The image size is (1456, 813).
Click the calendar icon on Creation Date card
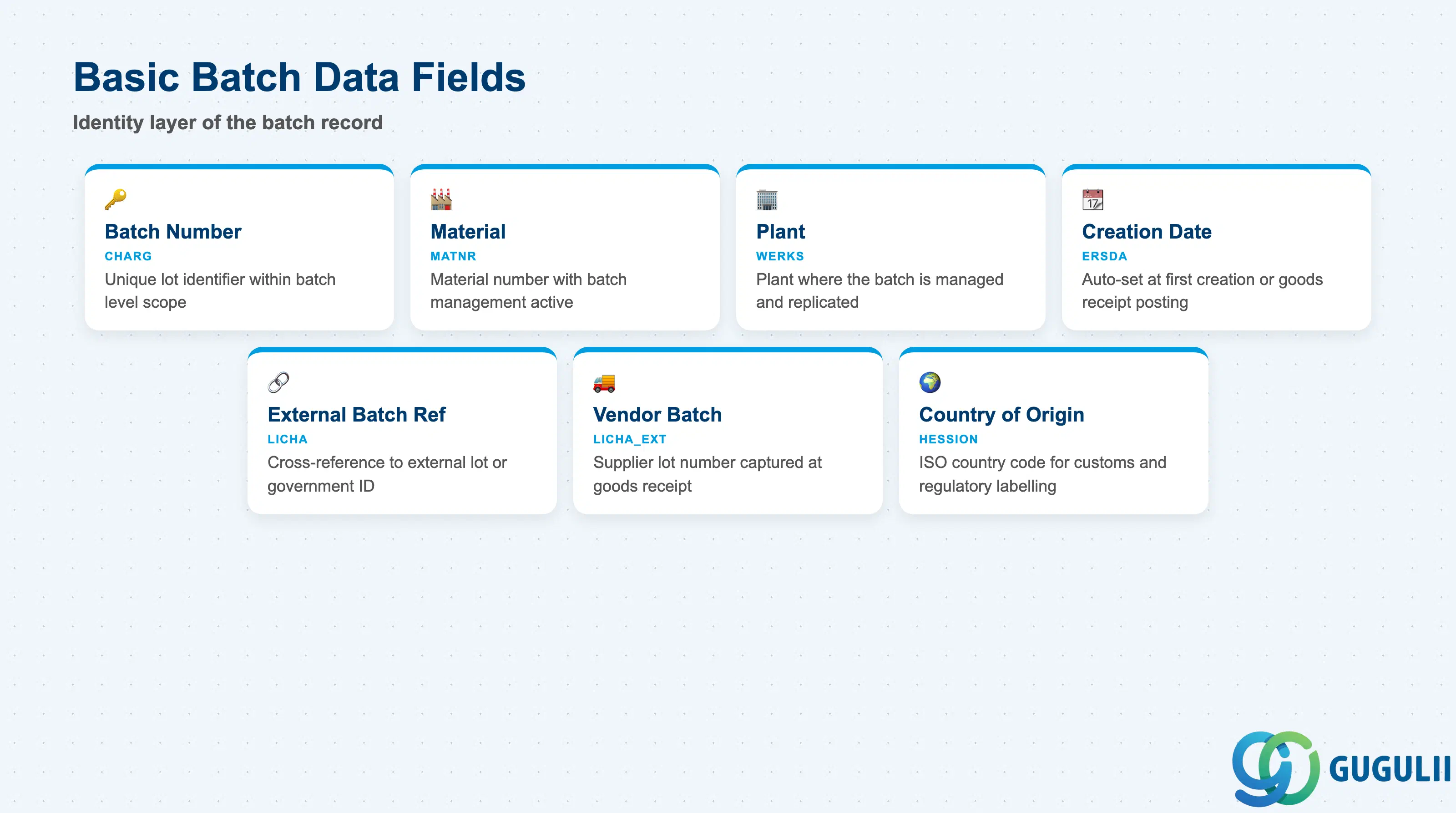(x=1092, y=199)
